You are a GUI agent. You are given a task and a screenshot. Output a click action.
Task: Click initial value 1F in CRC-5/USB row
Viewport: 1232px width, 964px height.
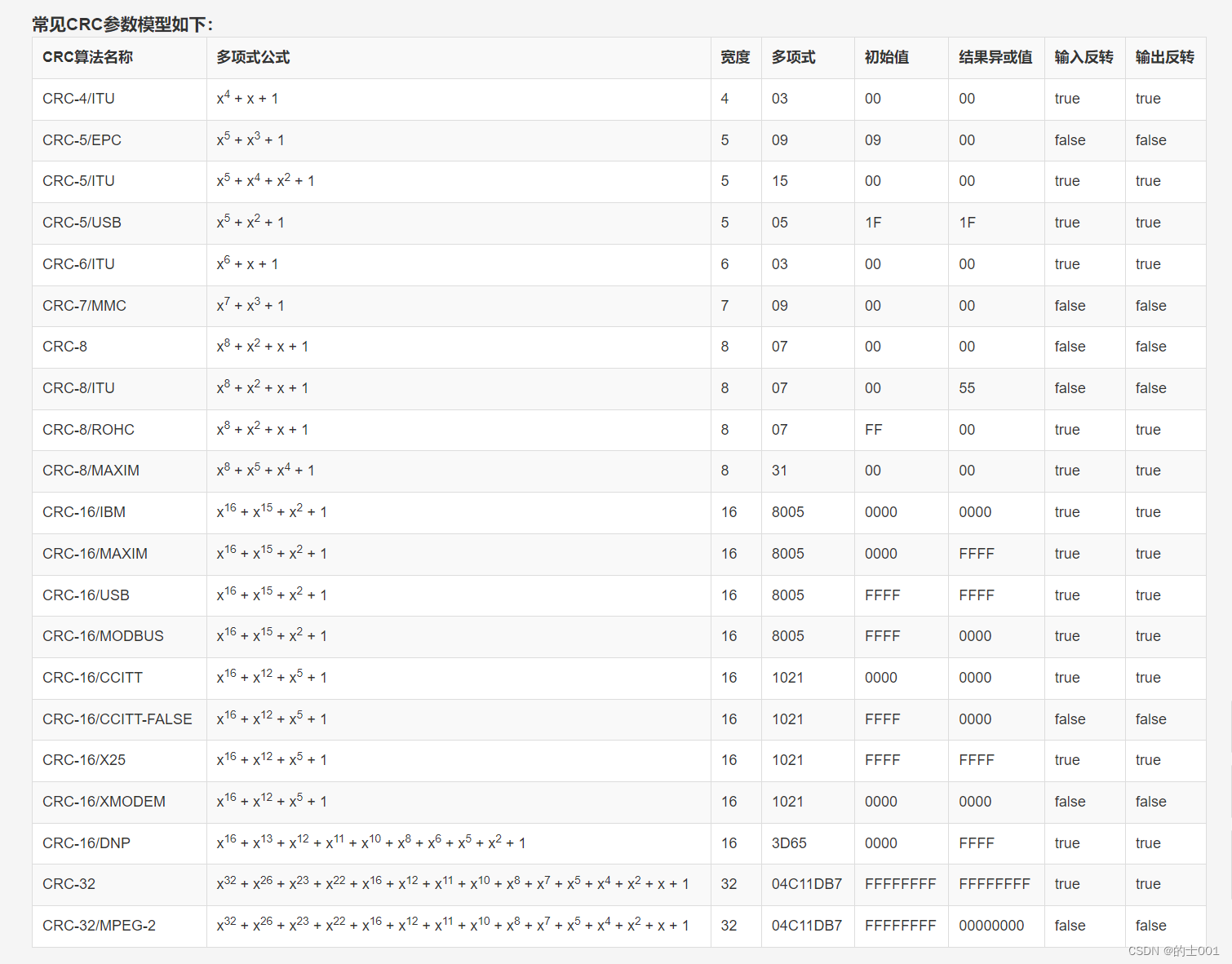tap(873, 223)
